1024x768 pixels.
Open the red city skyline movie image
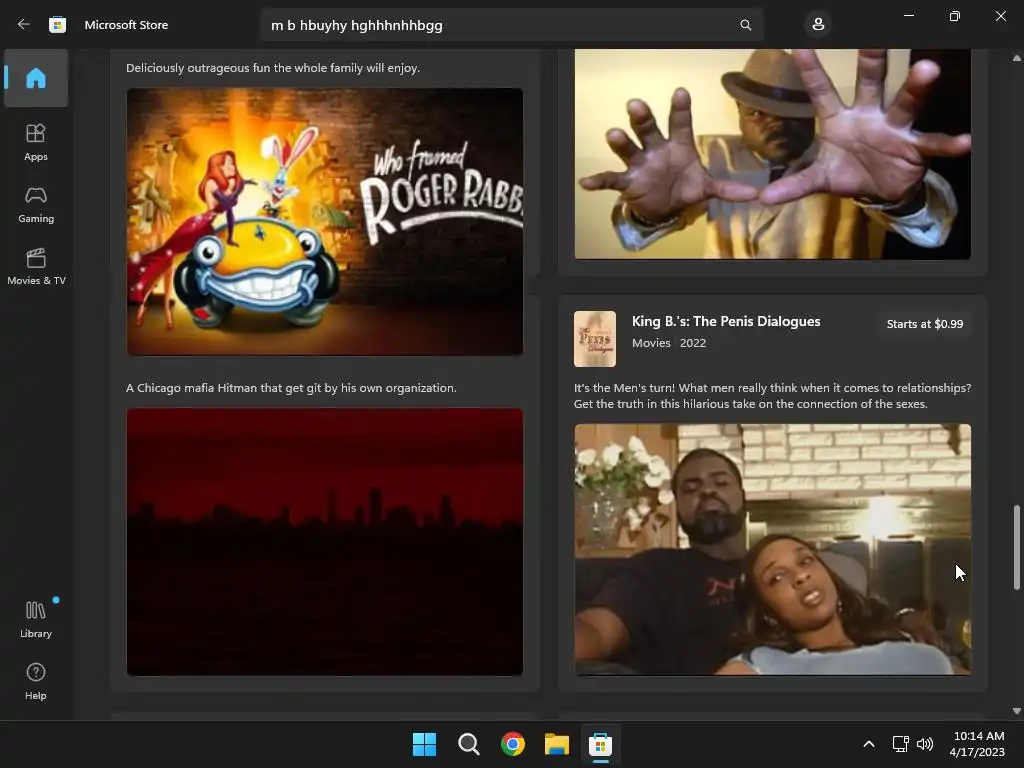click(x=325, y=542)
